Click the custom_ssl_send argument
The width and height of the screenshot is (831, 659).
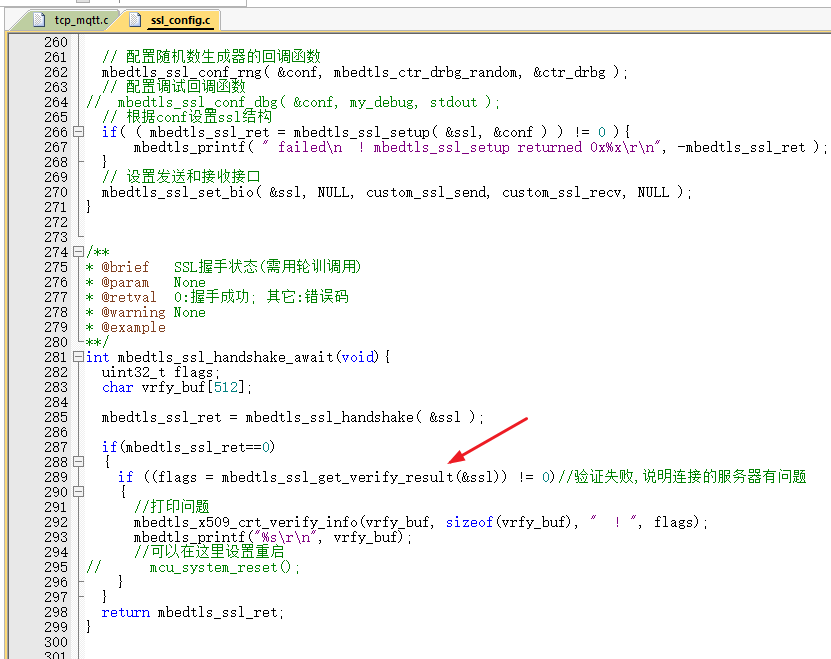426,192
